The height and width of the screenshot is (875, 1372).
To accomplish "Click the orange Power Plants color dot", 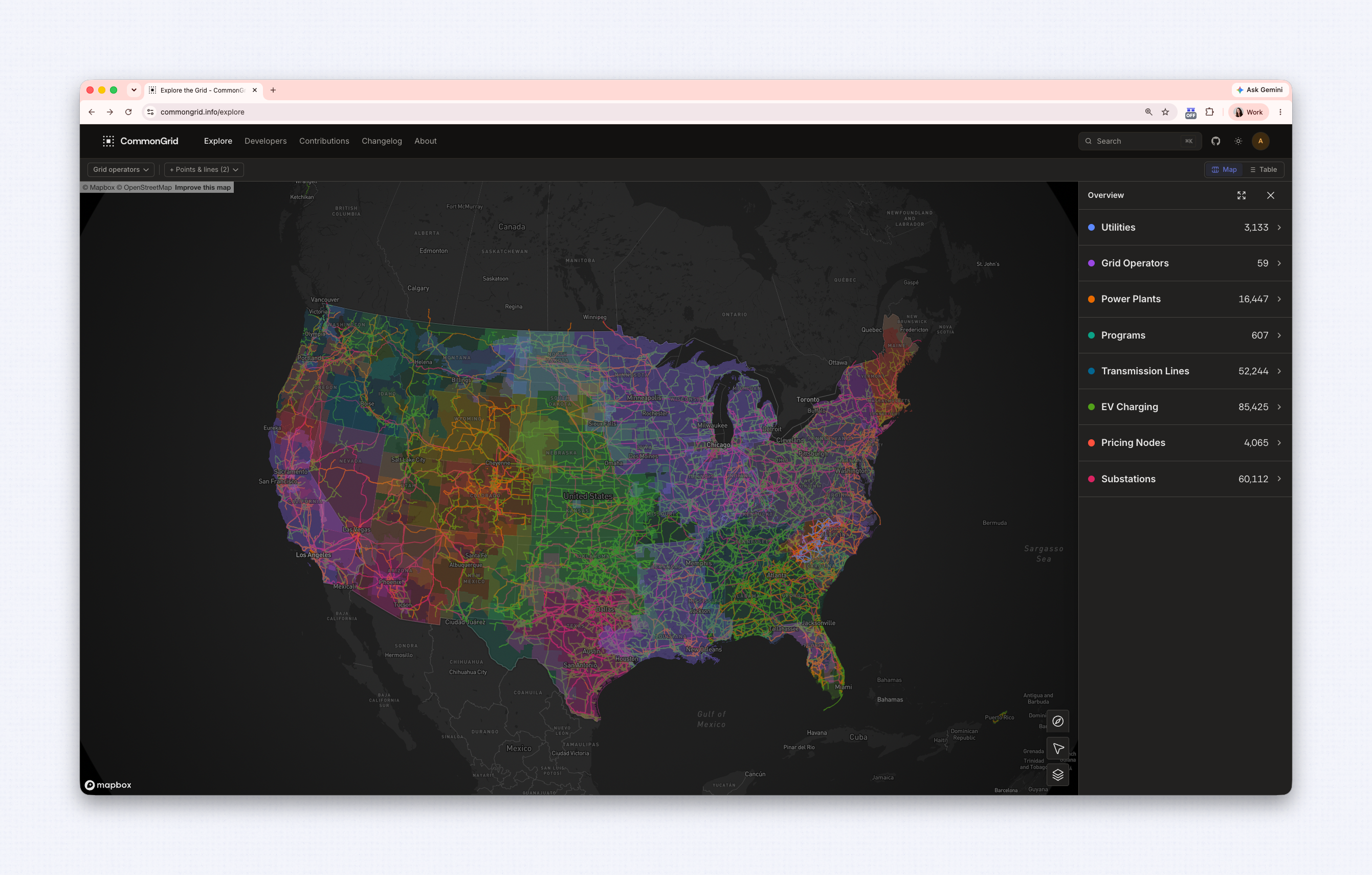I will [1091, 299].
